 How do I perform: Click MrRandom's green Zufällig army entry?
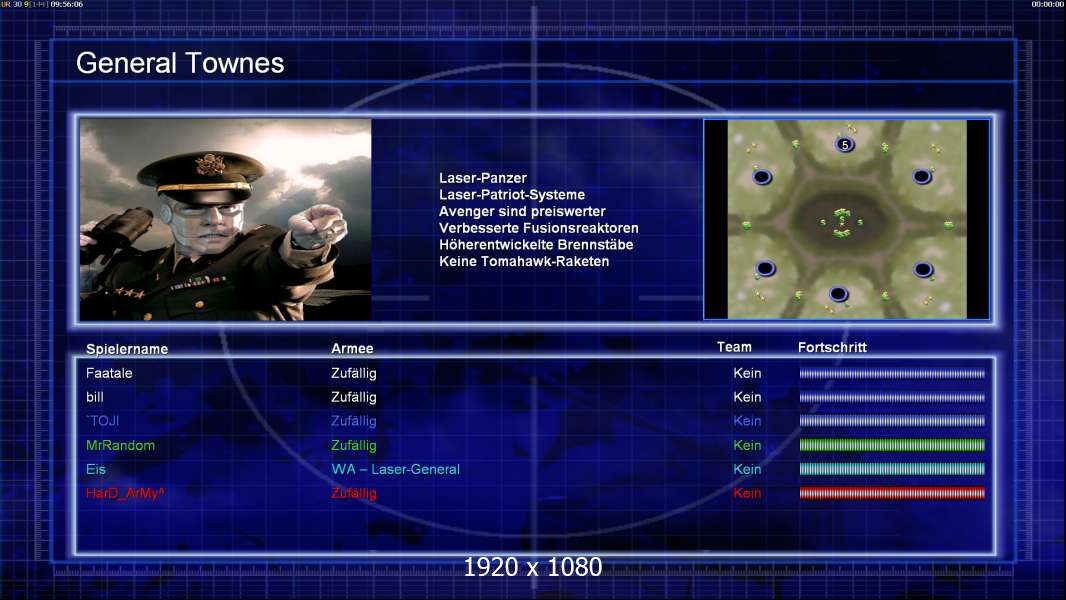(x=354, y=445)
